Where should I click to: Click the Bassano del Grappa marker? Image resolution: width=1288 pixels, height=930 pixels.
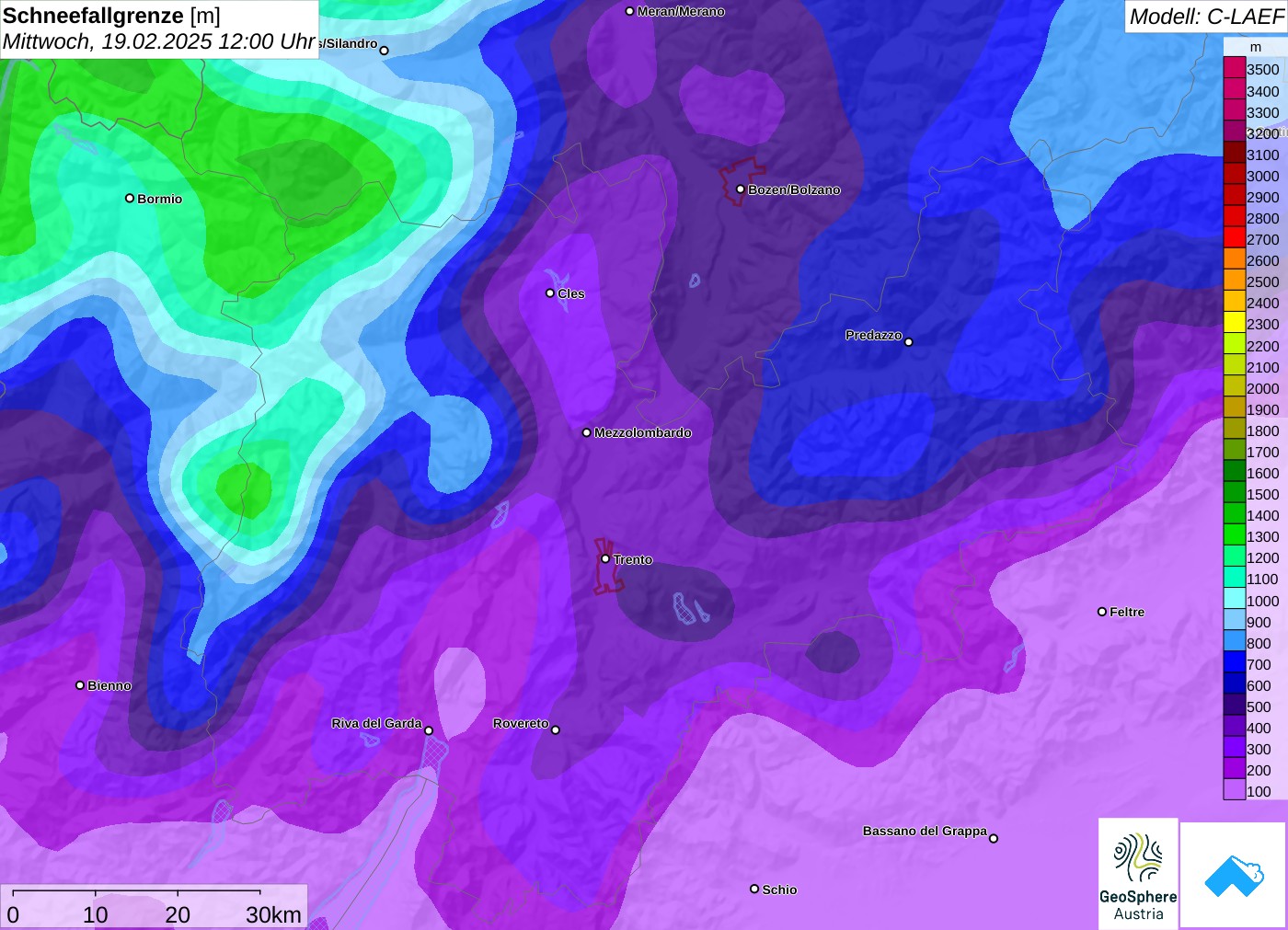pos(994,838)
